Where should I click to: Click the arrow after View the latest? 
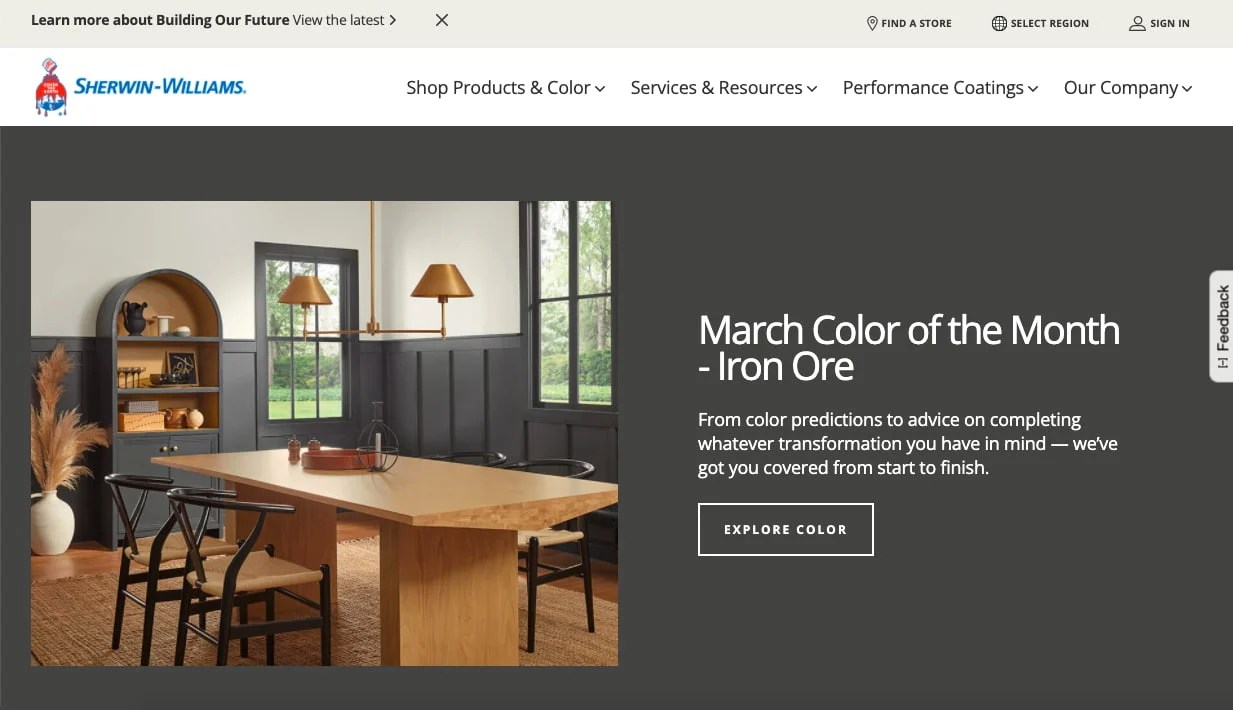[x=393, y=20]
